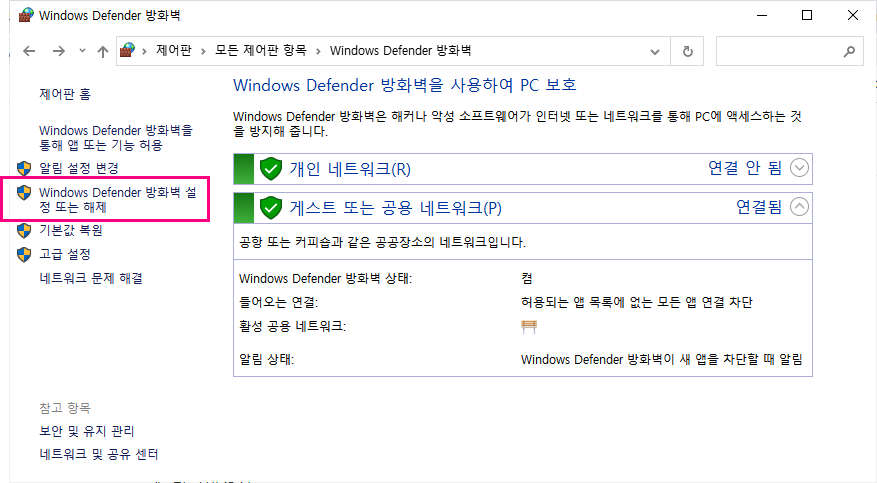Close the Windows Defender 방화벽 window
The height and width of the screenshot is (483, 877).
pos(853,16)
